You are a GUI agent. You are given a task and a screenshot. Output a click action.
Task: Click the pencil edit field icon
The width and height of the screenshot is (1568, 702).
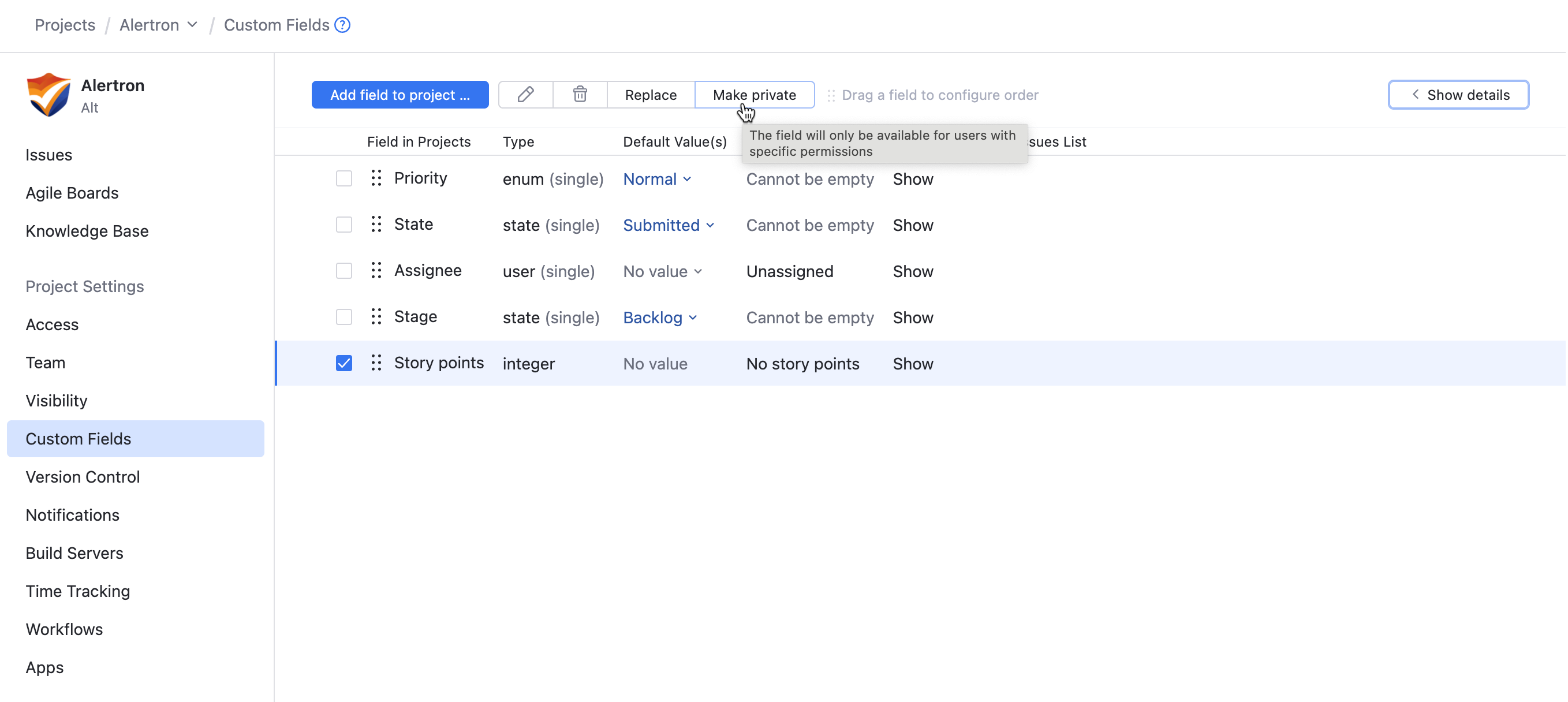[525, 94]
